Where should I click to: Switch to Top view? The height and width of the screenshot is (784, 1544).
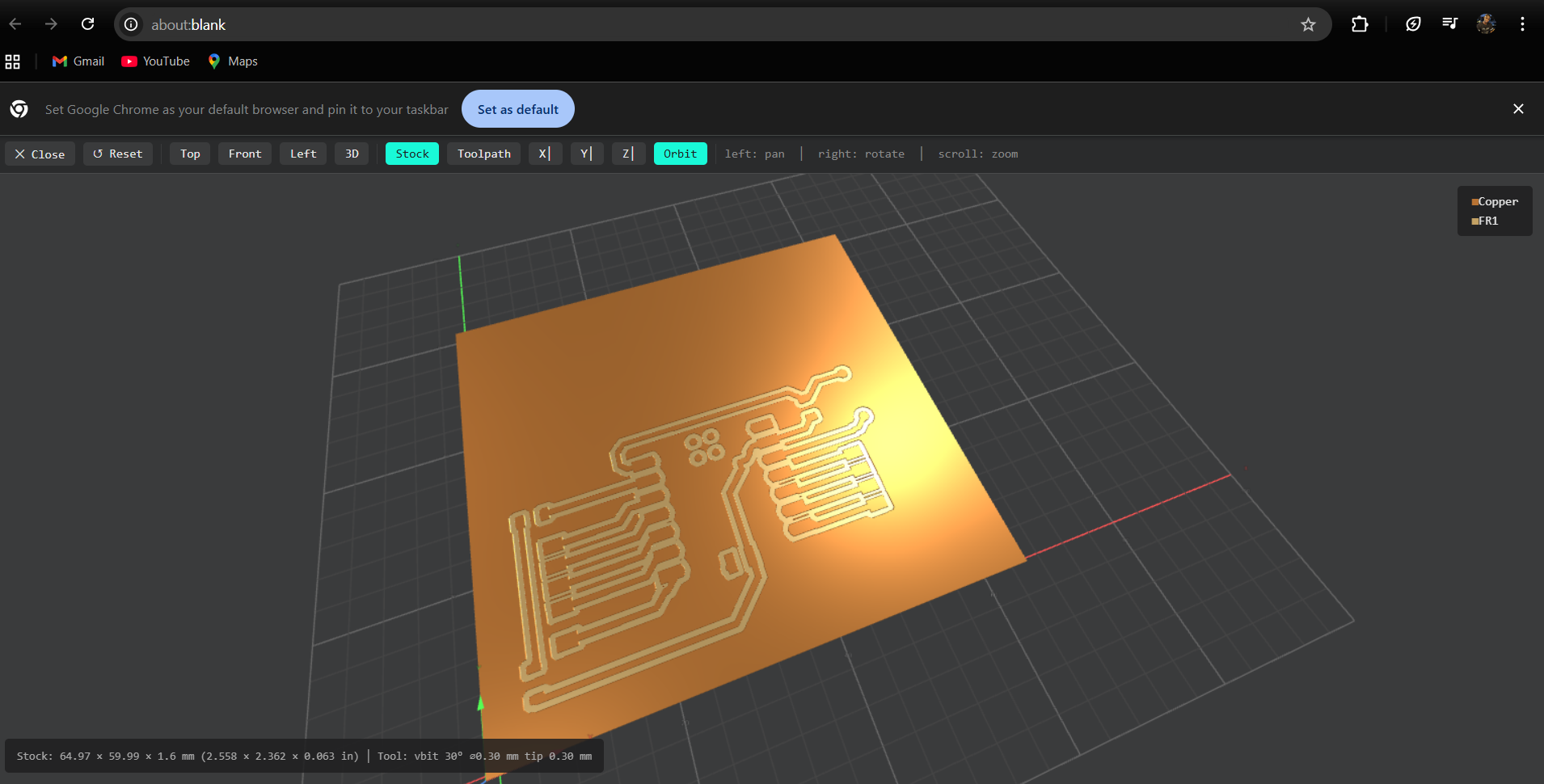coord(190,154)
